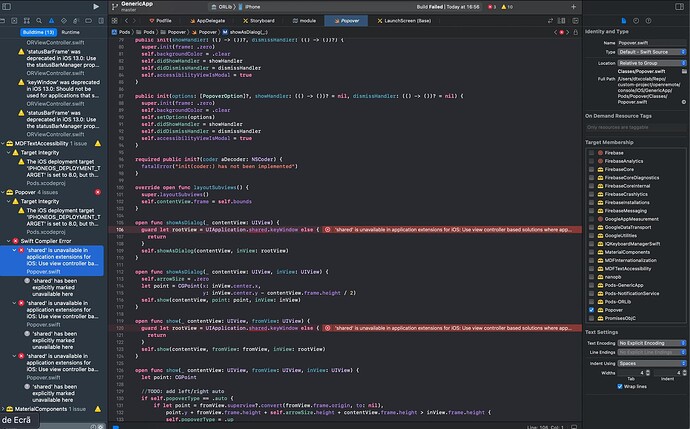Toggle the Wrap lines checkbox
690x429 pixels.
coord(620,385)
